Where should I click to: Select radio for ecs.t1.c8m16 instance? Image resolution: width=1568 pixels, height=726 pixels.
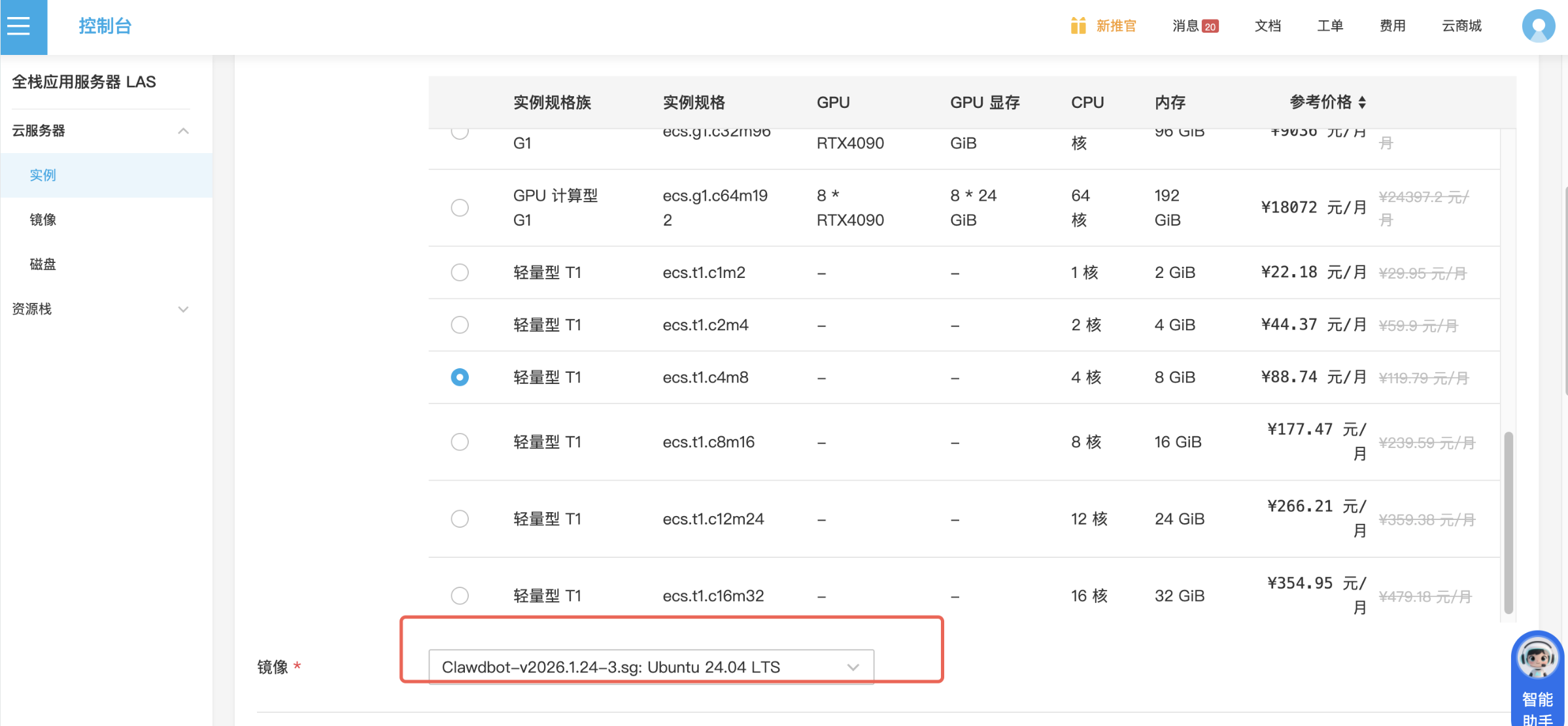tap(460, 442)
